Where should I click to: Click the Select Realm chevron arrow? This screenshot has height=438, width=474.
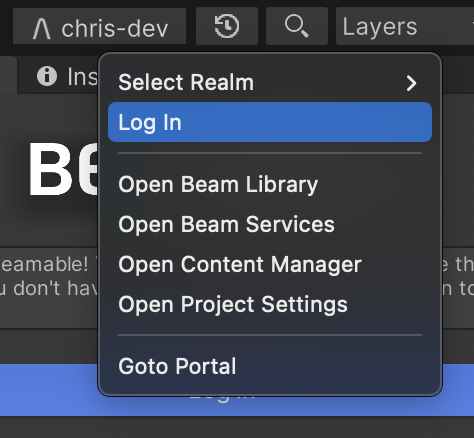412,83
